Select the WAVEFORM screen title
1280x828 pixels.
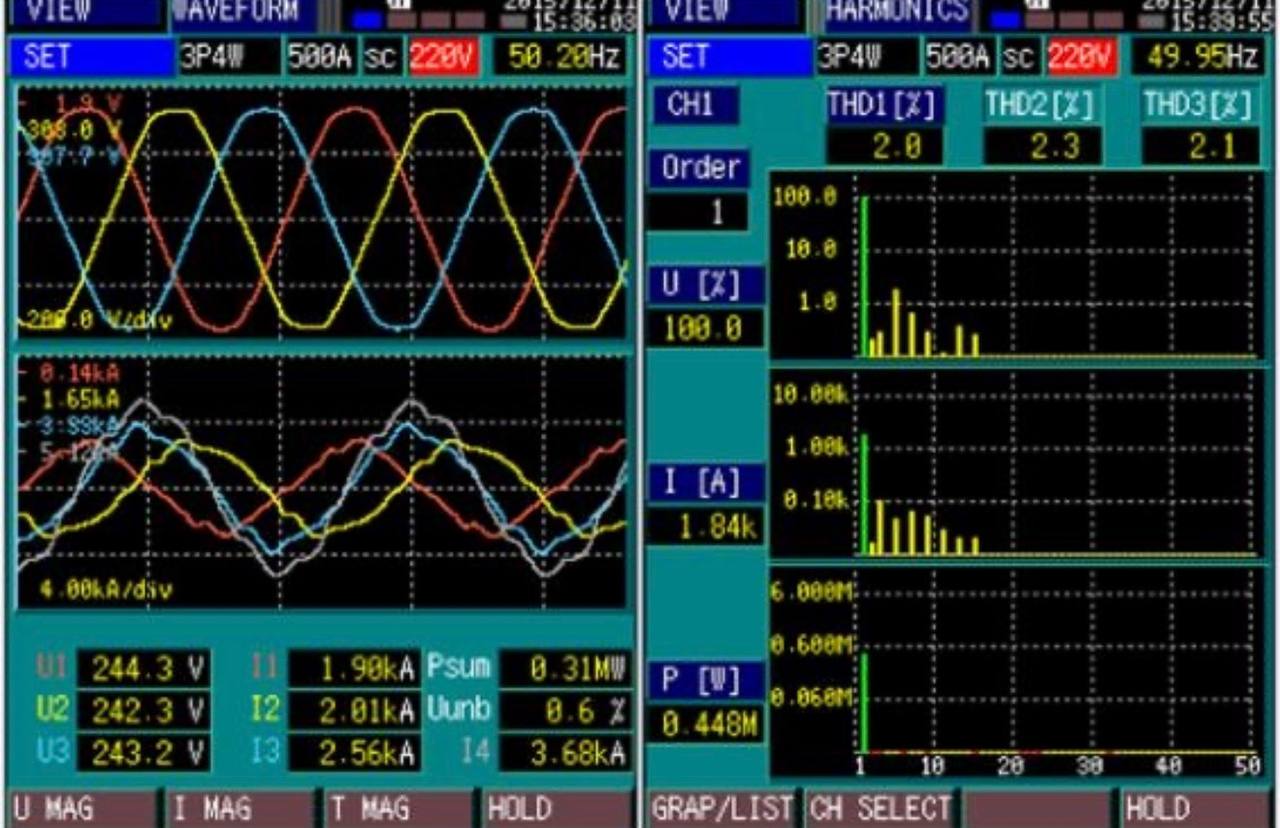(x=244, y=14)
